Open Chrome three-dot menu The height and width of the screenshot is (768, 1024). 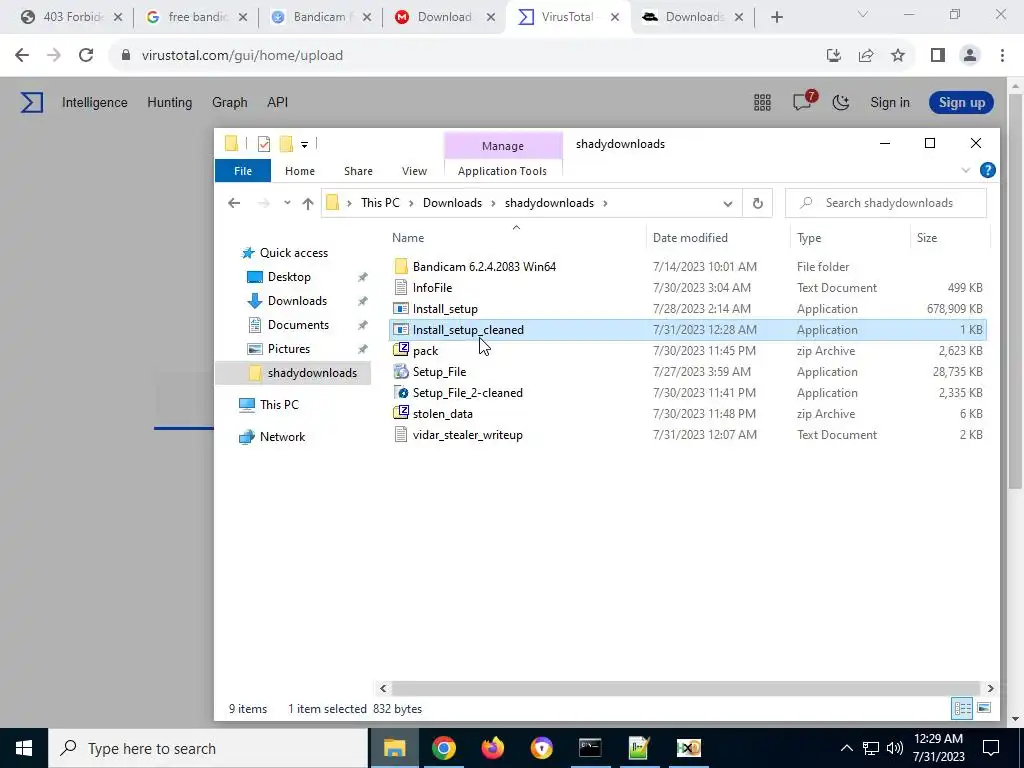[1002, 56]
